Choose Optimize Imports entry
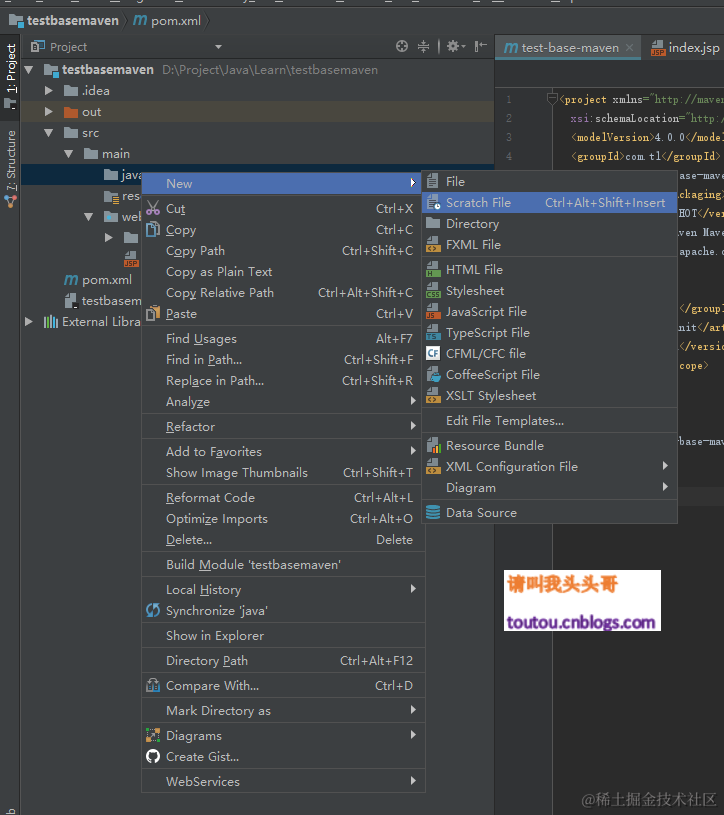724x815 pixels. (x=283, y=519)
